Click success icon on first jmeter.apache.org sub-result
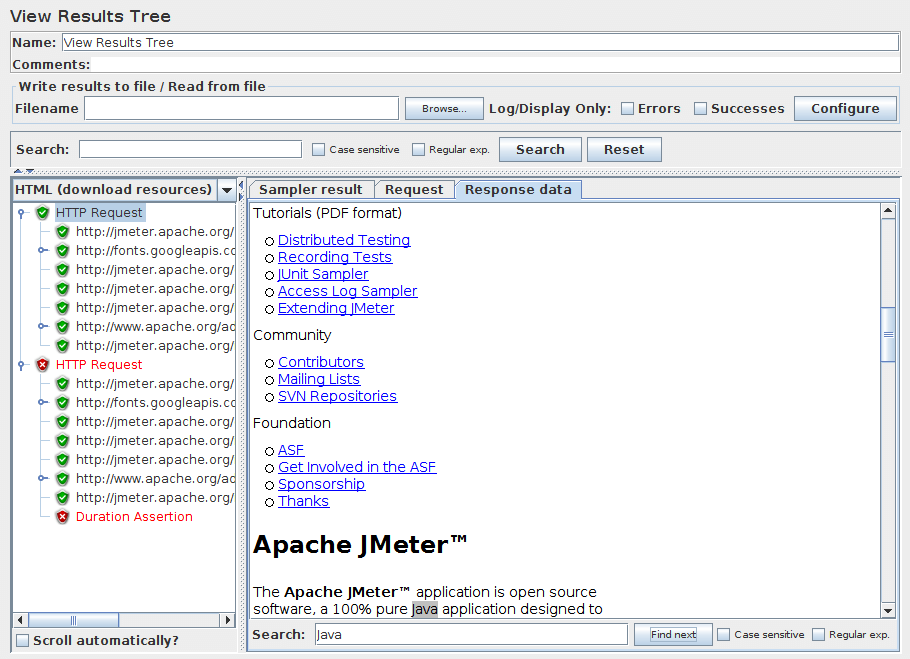The height and width of the screenshot is (659, 910). click(60, 231)
